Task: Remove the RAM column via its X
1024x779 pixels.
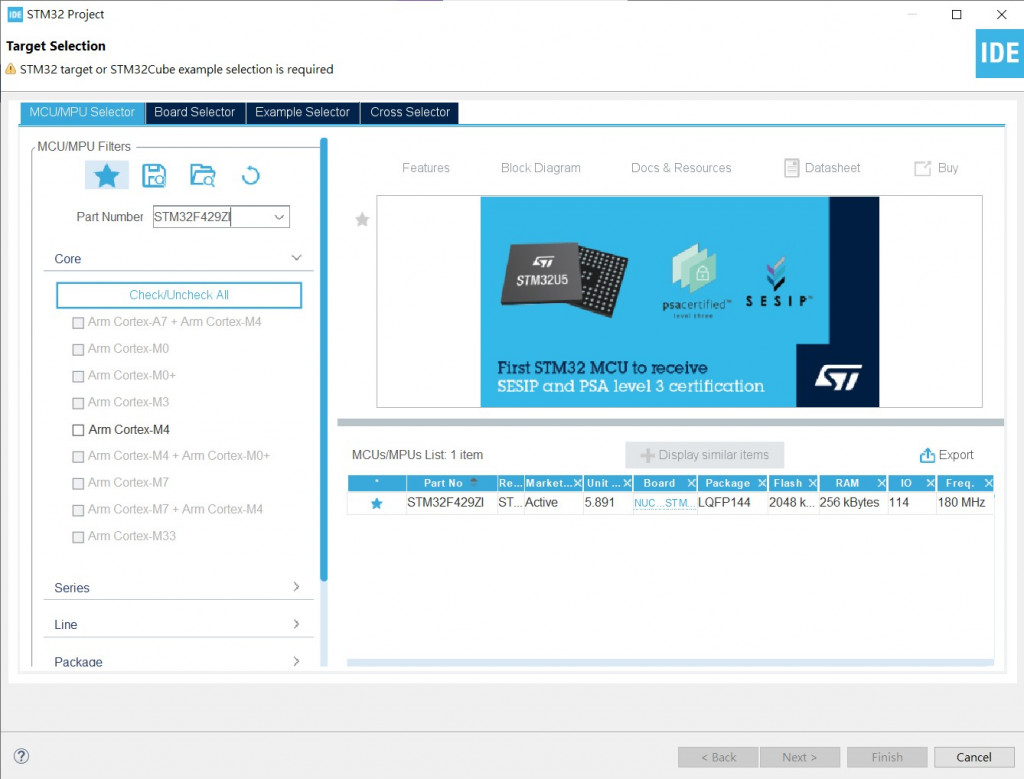Action: click(881, 483)
